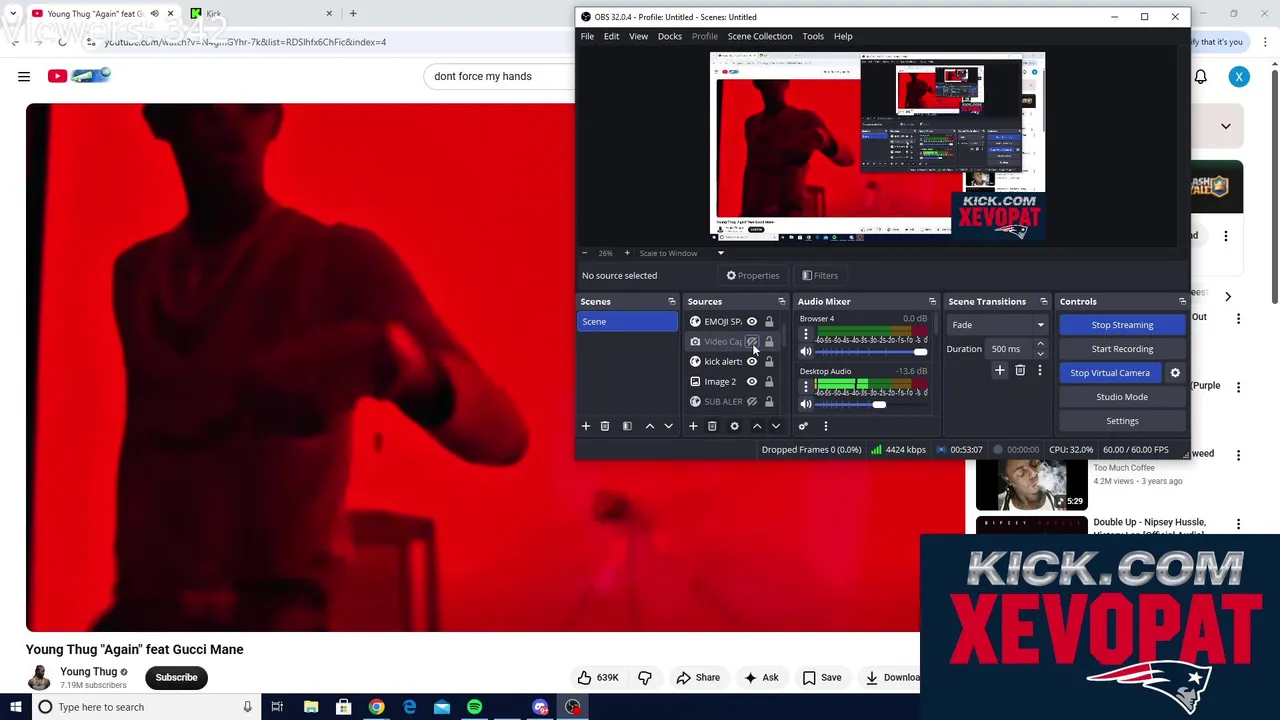Open Spotify from the taskbar

click(x=475, y=707)
